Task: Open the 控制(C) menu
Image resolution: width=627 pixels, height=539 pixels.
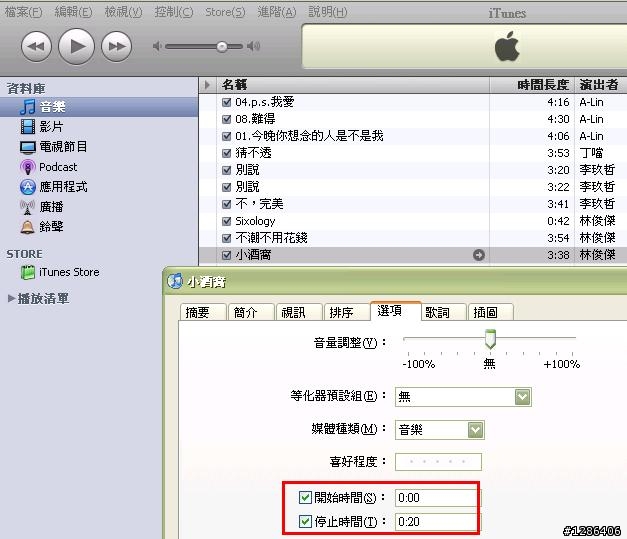Action: [x=174, y=12]
